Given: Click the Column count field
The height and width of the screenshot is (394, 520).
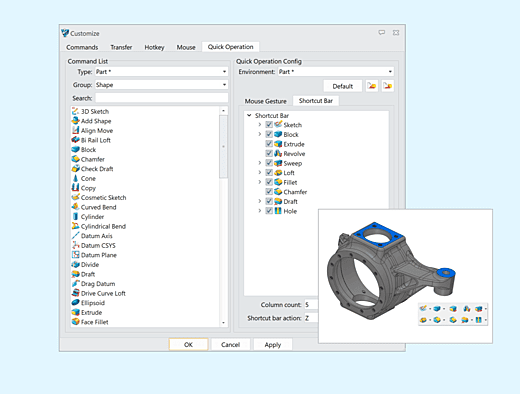Looking at the screenshot, I should coord(311,305).
